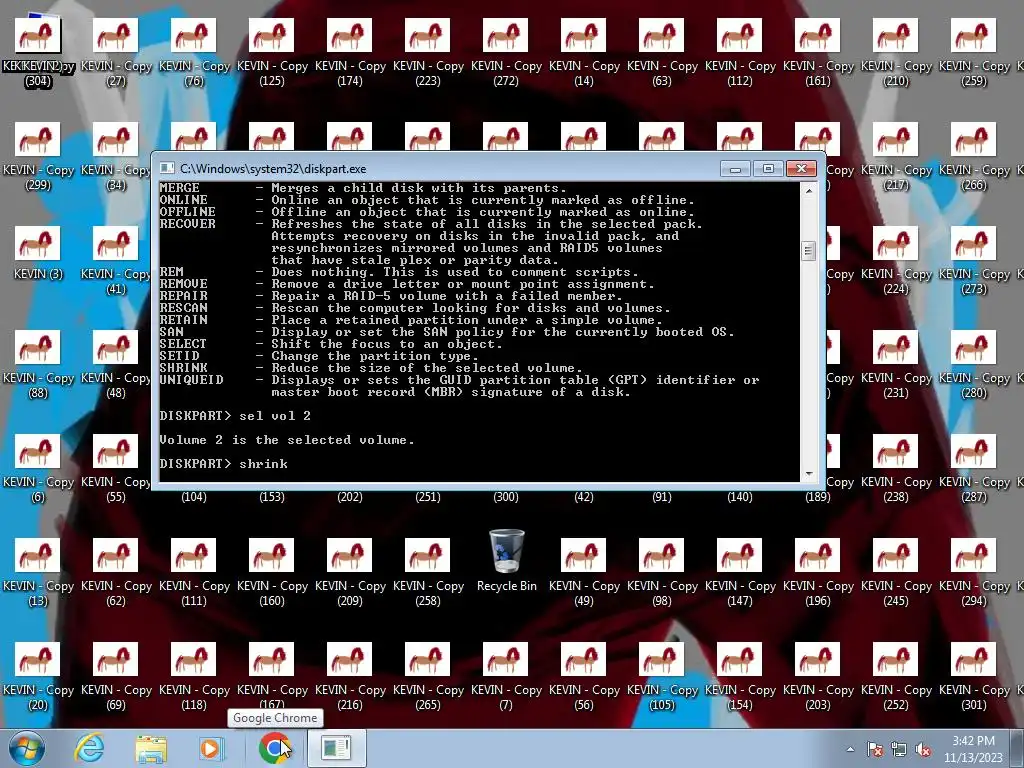Screen dimensions: 1024x768
Task: Select KEVIN - Copy (231) desktop icon
Action: 896,364
